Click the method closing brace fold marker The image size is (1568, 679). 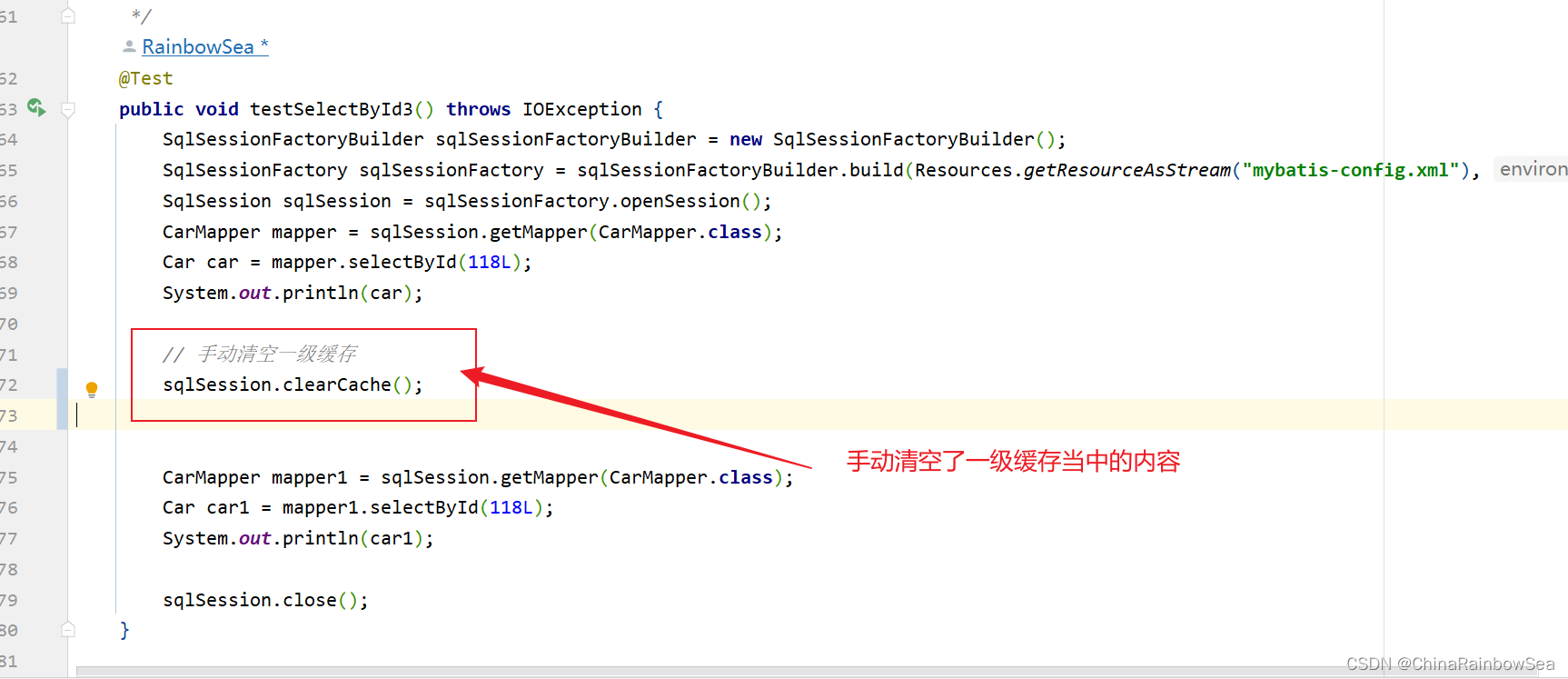[68, 629]
